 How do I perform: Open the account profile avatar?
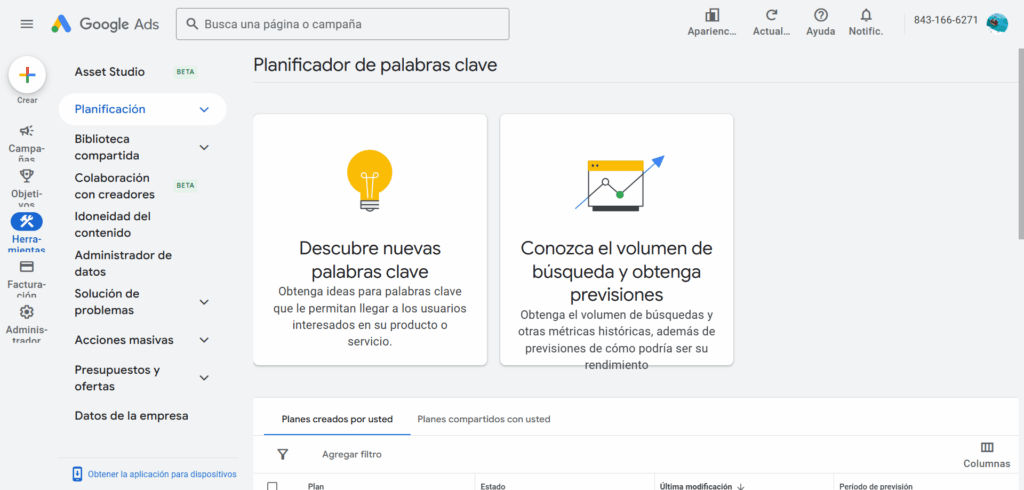point(997,24)
